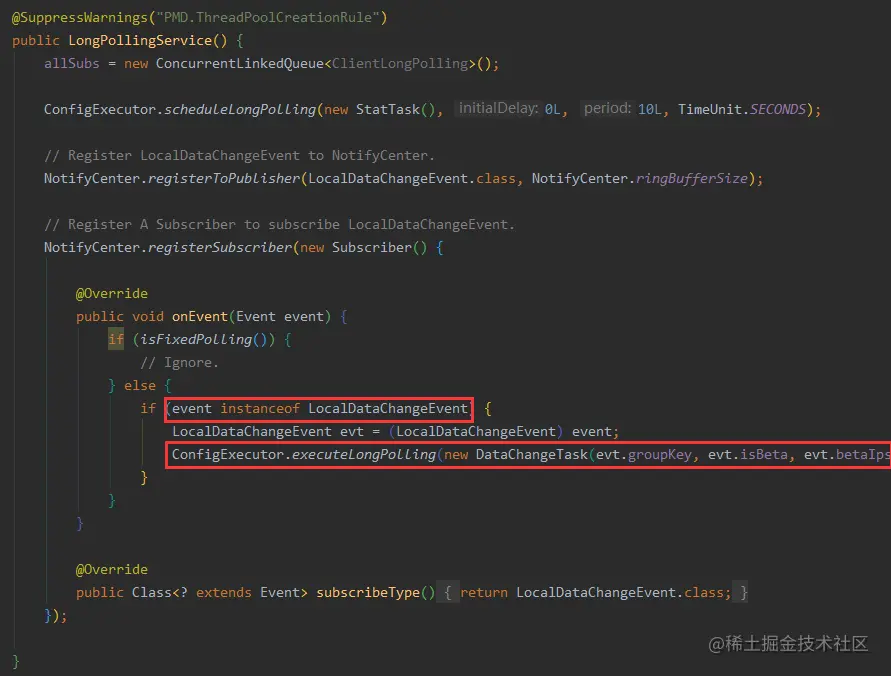The height and width of the screenshot is (676, 891).
Task: Click the scheduleLongPolling method call
Action: (240, 109)
